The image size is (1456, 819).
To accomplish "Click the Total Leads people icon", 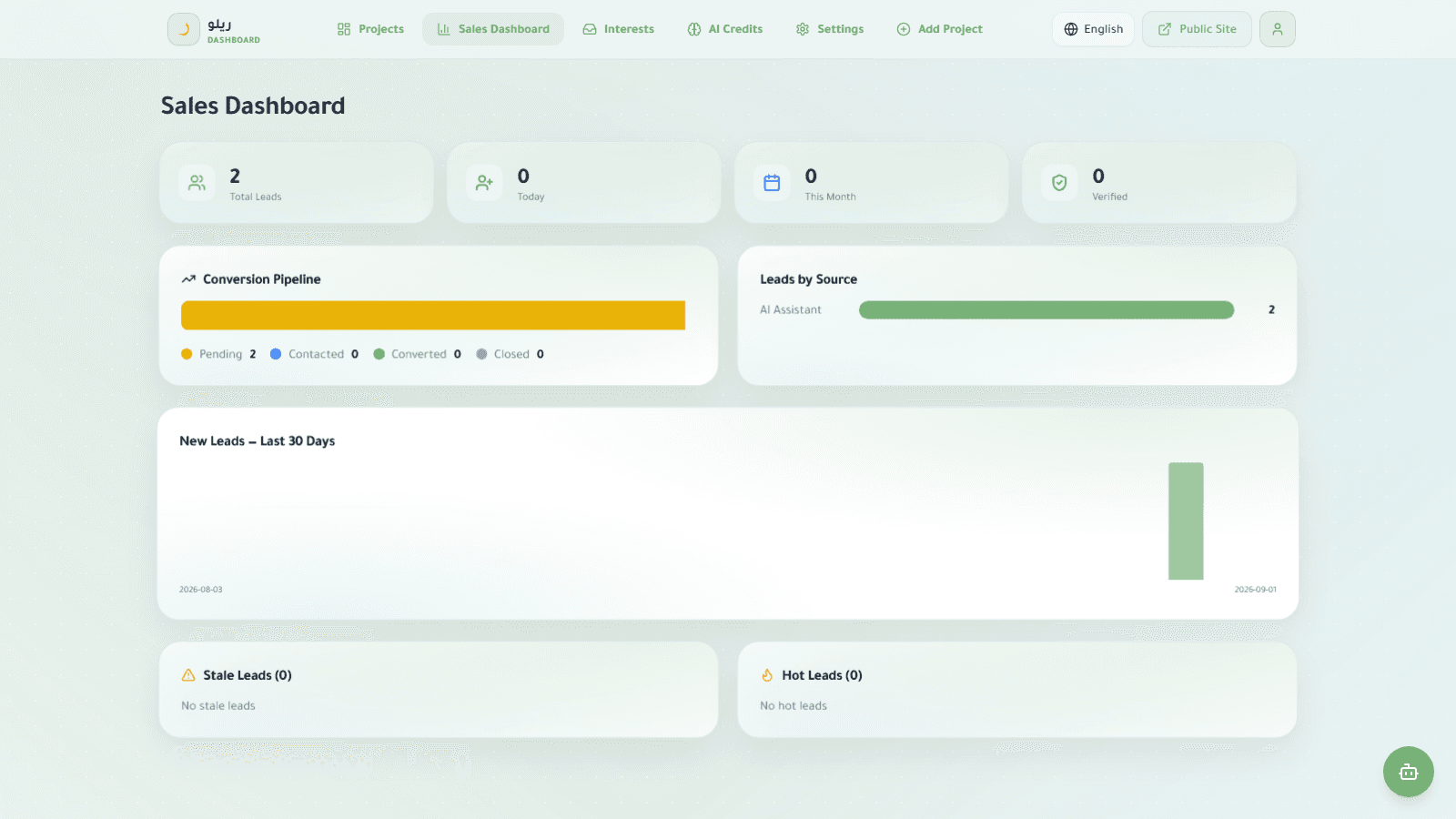I will [x=197, y=183].
